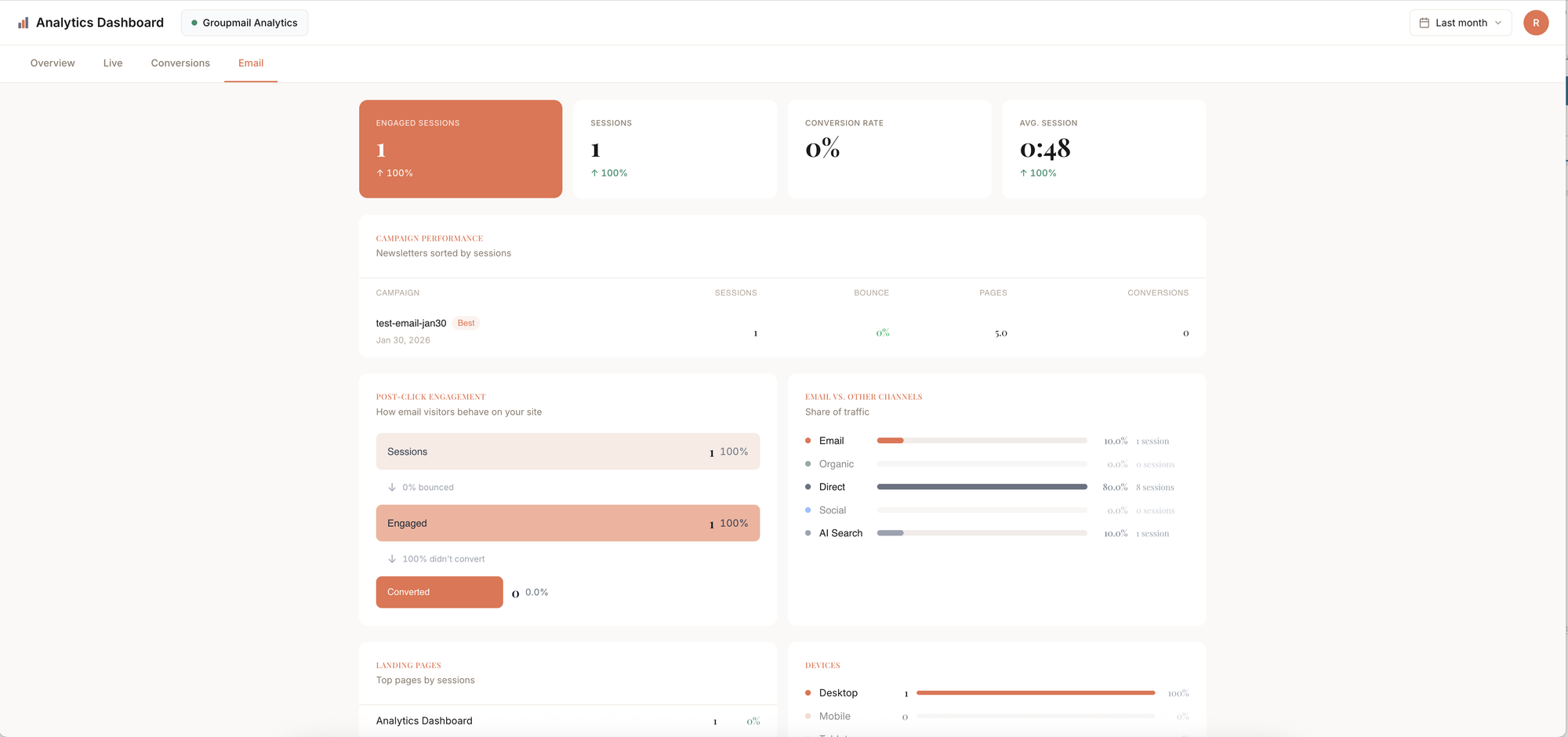Screen dimensions: 1568x737
Task: Click the up arrow on the Sessions card
Action: (x=594, y=172)
